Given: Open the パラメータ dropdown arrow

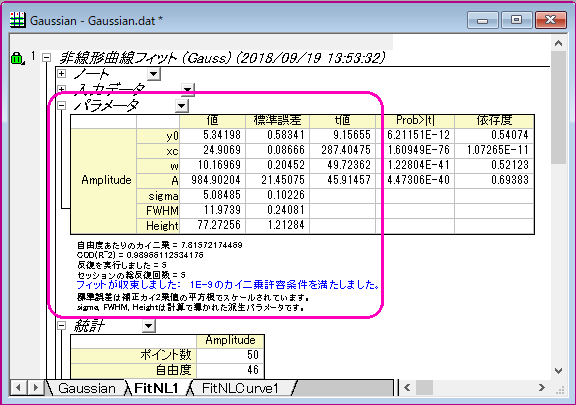Looking at the screenshot, I should pyautogui.click(x=181, y=106).
